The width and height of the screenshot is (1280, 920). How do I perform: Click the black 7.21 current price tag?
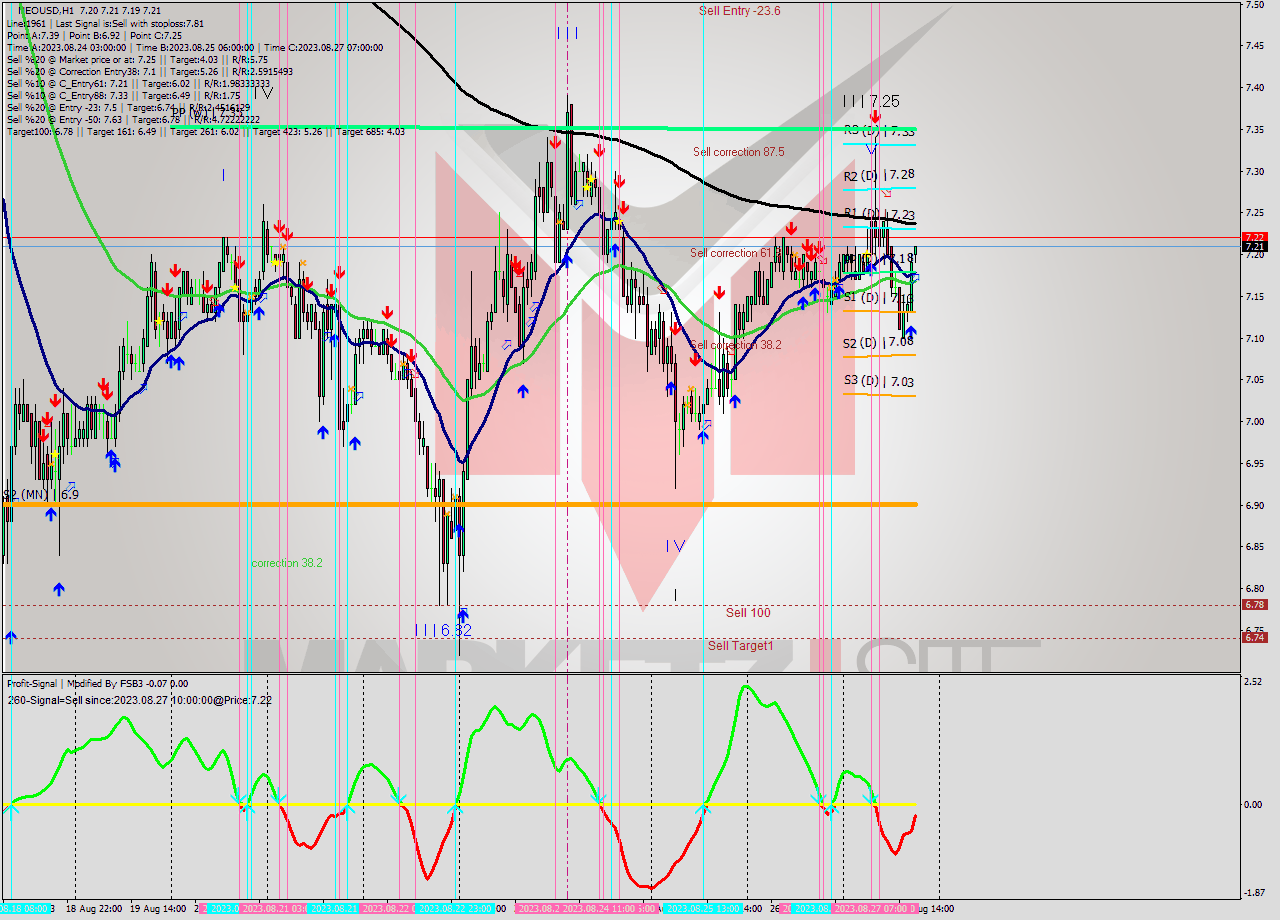point(1254,246)
